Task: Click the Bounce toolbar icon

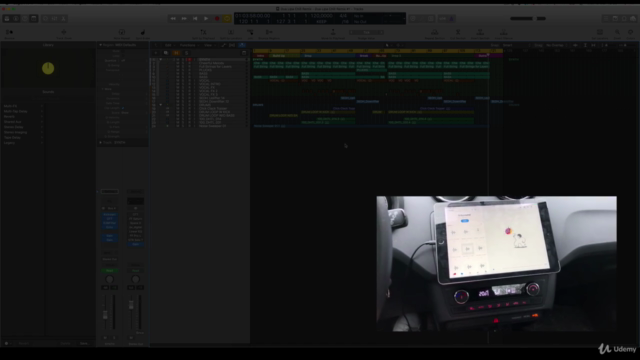Action: 9,33
